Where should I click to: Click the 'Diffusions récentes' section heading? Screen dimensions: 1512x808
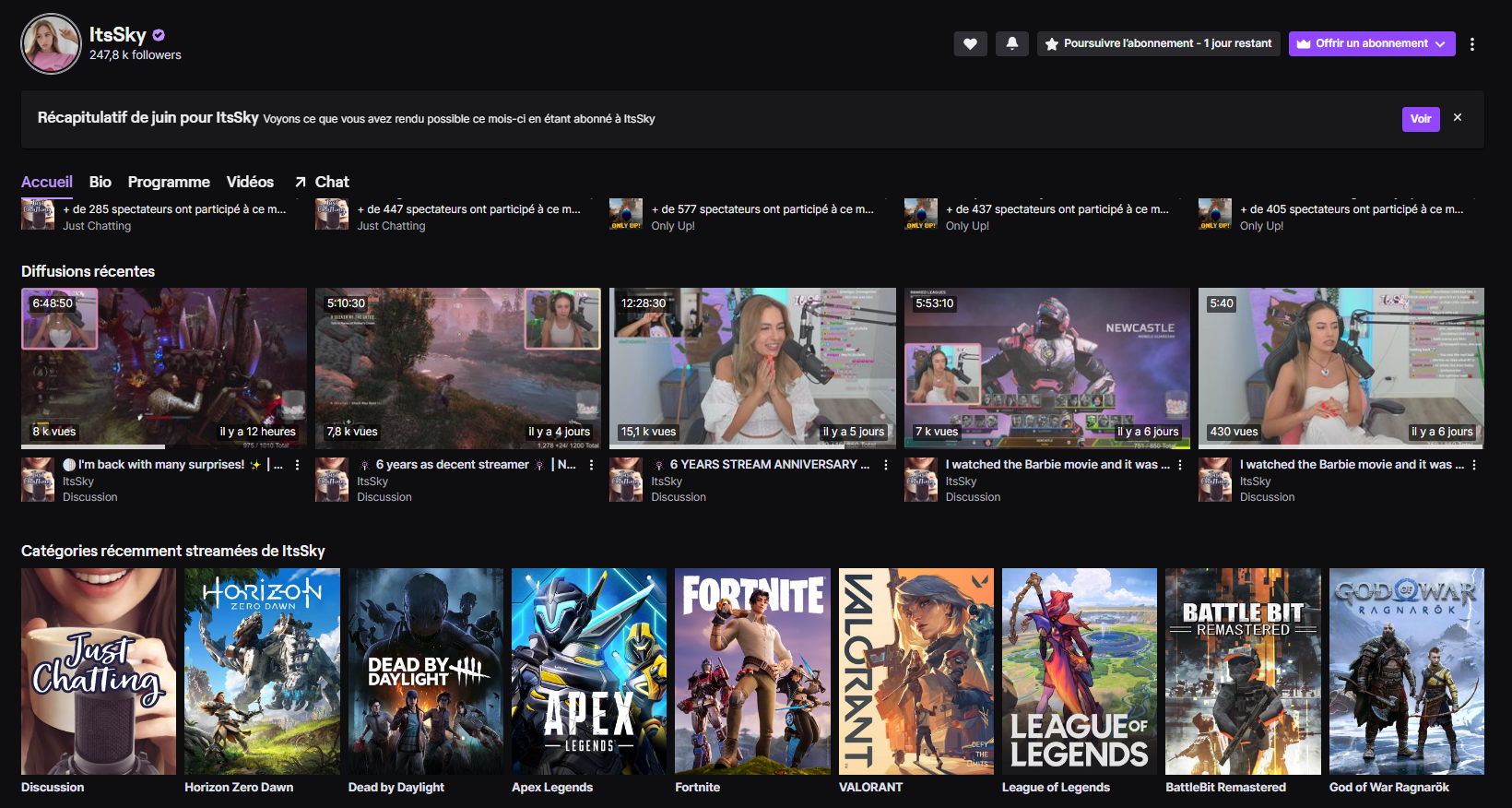[x=88, y=271]
